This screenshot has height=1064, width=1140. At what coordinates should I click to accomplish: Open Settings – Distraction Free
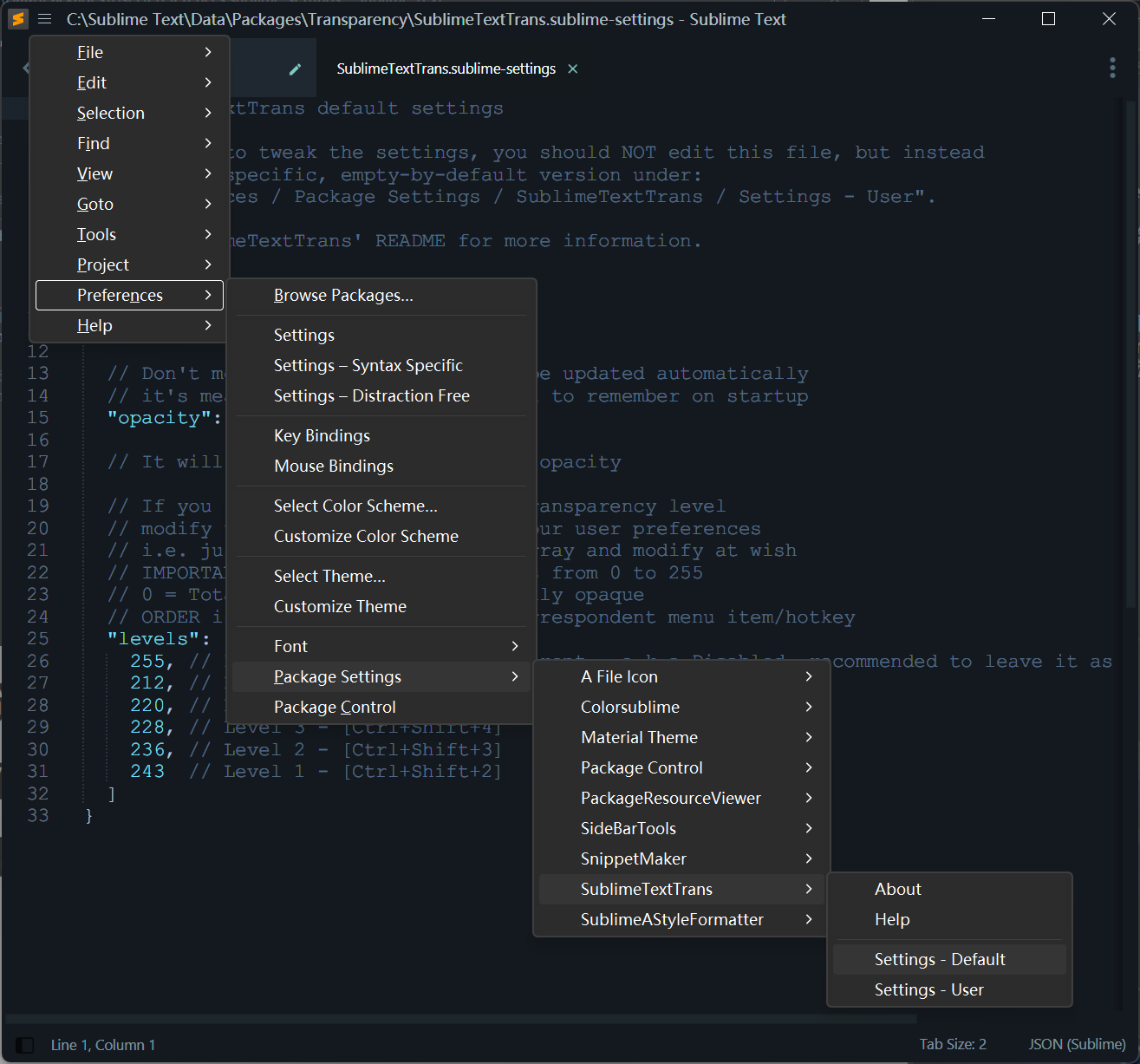pos(381,395)
